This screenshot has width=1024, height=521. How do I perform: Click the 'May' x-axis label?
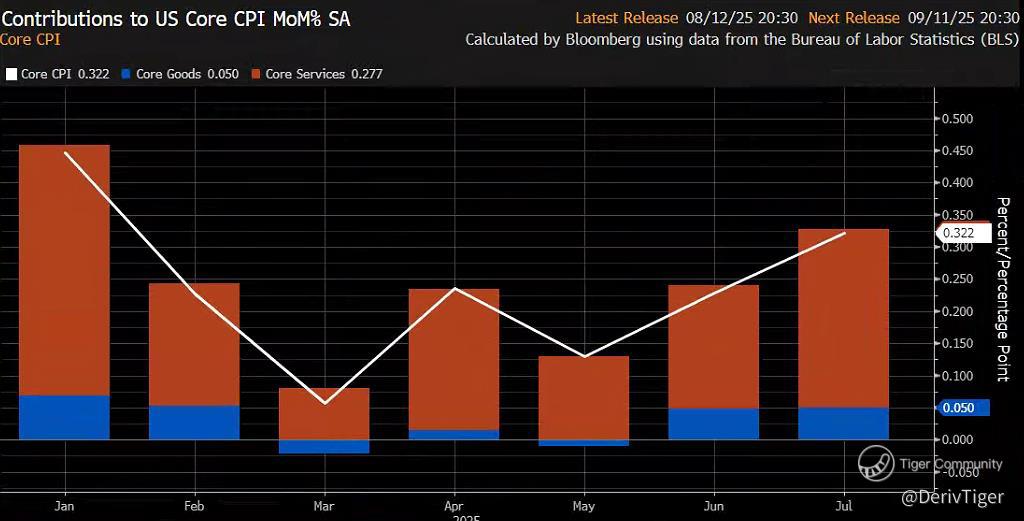(584, 506)
